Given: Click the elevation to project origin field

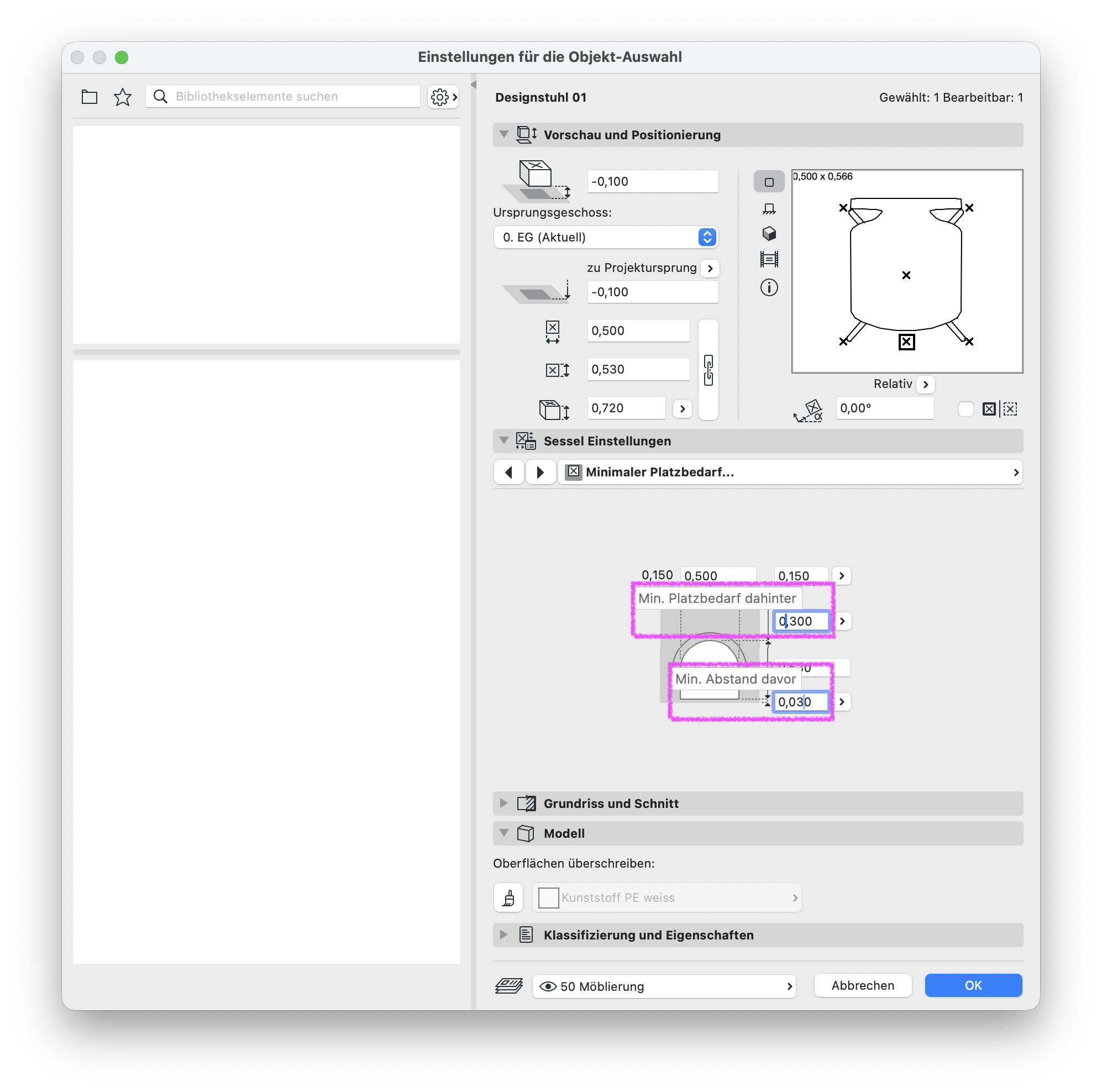Looking at the screenshot, I should (x=653, y=292).
